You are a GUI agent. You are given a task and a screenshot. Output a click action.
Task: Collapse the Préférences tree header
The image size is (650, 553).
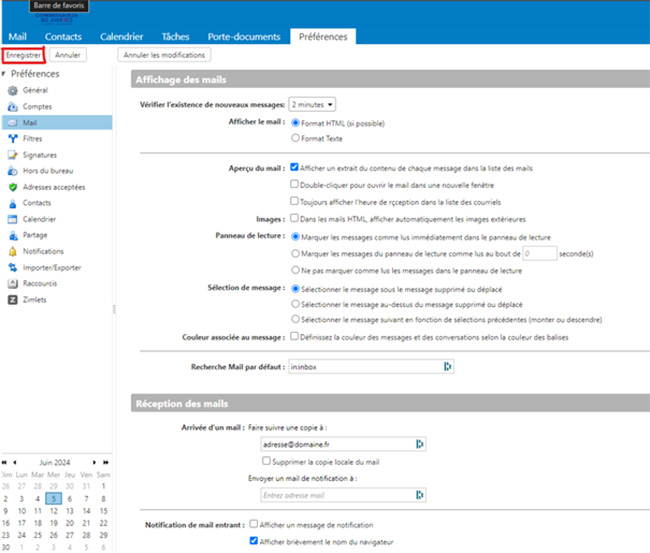pos(5,74)
